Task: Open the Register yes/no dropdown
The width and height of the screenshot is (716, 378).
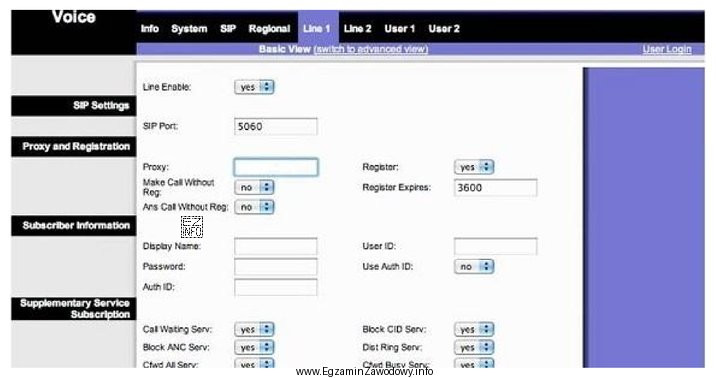Action: (474, 167)
